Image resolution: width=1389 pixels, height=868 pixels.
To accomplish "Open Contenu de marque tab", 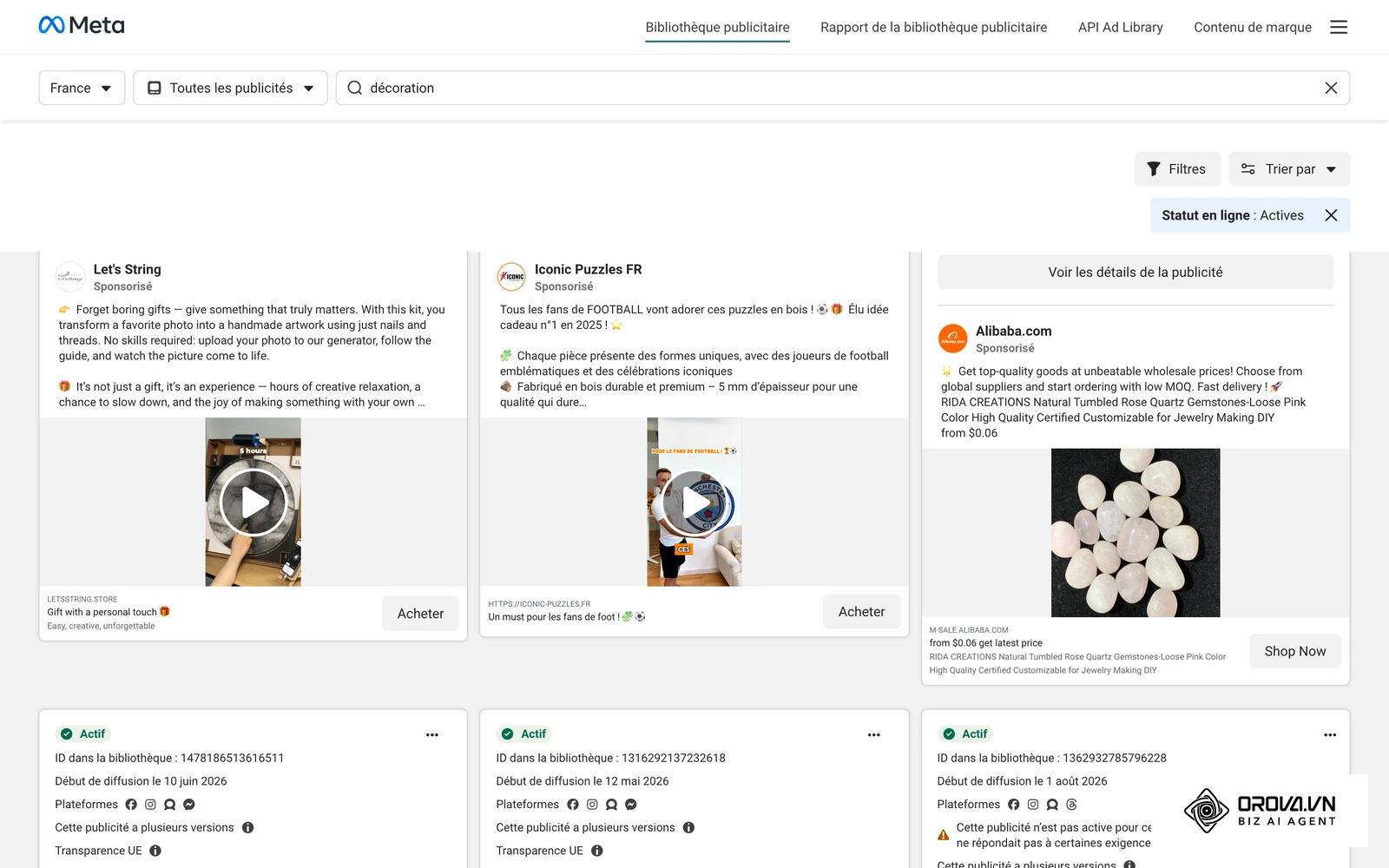I will [x=1252, y=27].
